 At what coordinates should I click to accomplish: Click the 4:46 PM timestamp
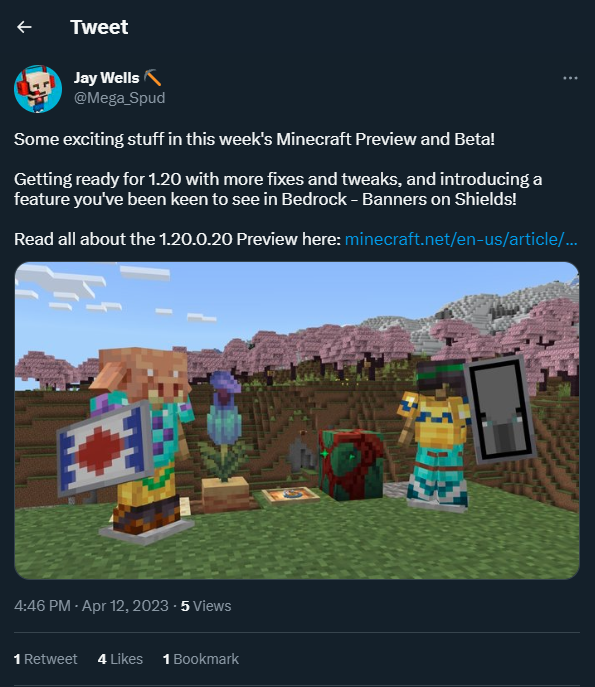point(42,606)
